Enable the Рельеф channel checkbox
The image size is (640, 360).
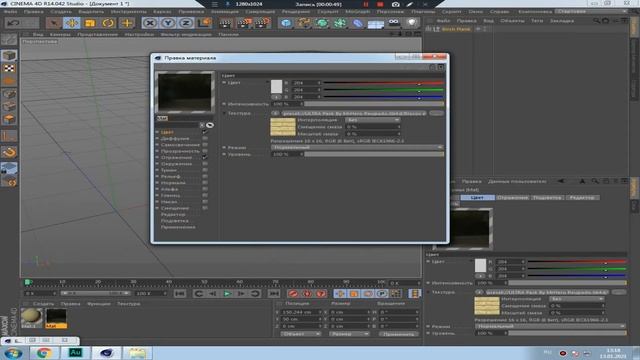(x=205, y=176)
